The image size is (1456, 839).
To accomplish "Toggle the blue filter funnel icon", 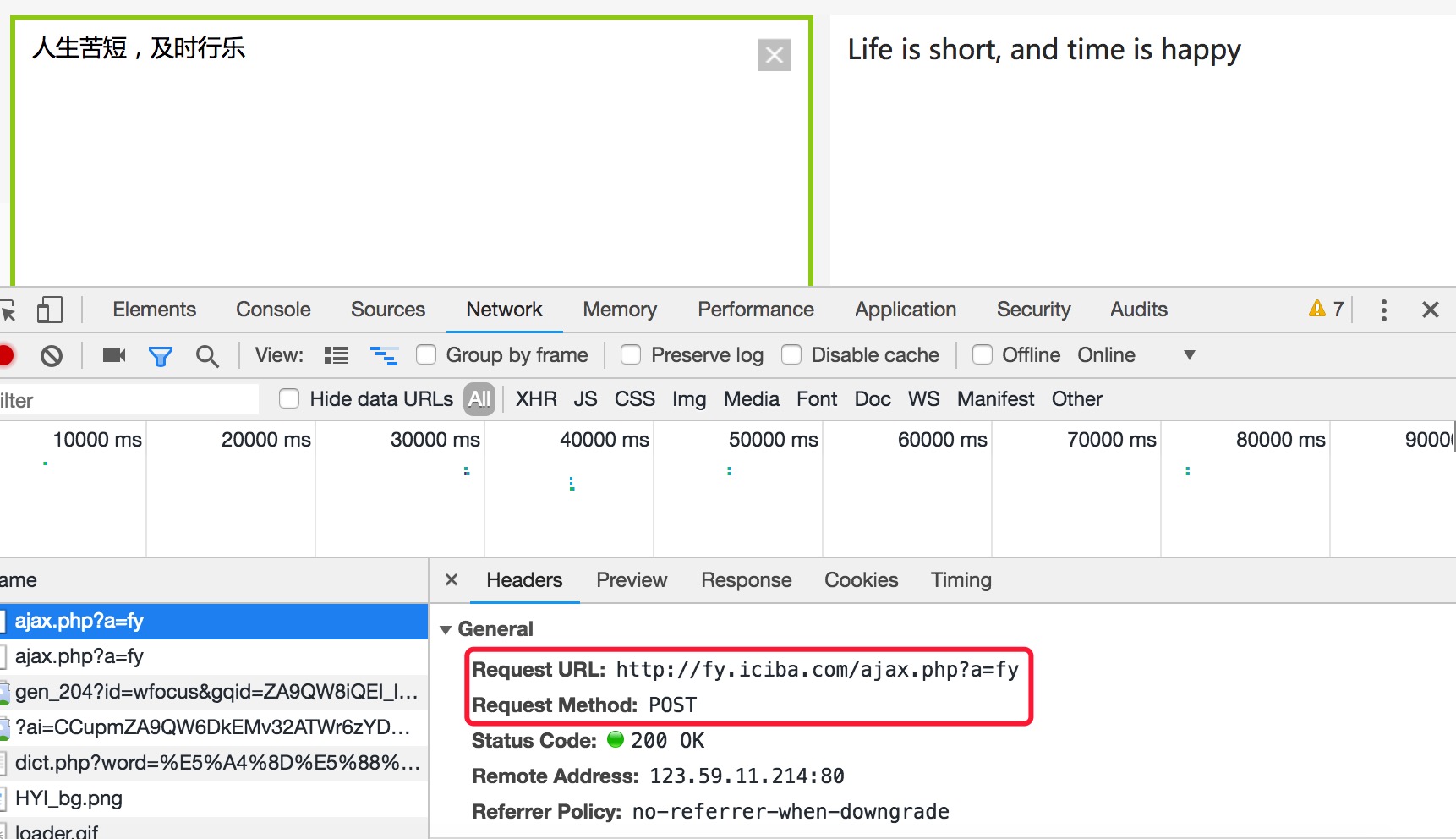I will pos(160,356).
